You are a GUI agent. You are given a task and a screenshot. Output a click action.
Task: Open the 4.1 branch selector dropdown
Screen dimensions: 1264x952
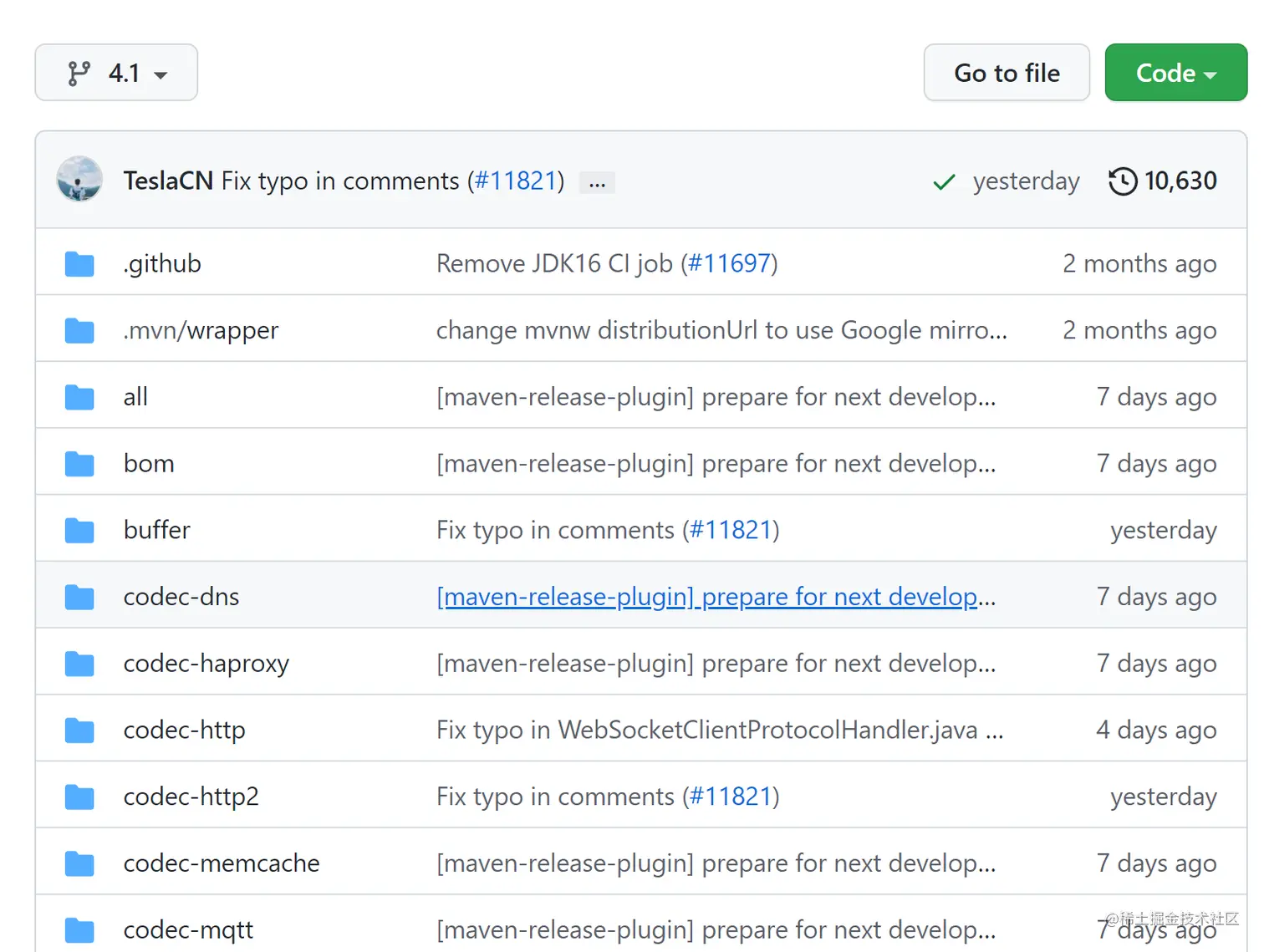tap(116, 74)
